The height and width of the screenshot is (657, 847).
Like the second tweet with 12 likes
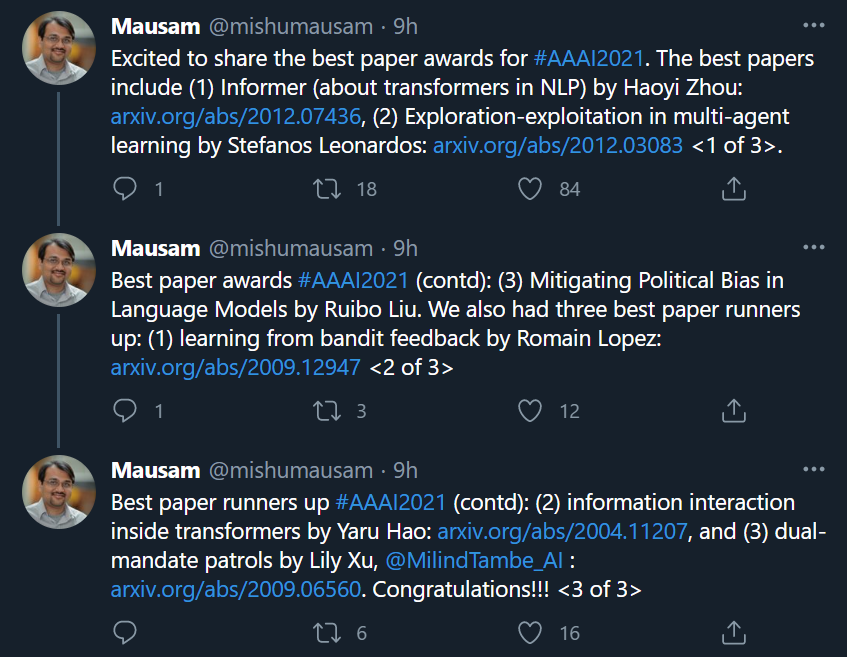click(530, 410)
